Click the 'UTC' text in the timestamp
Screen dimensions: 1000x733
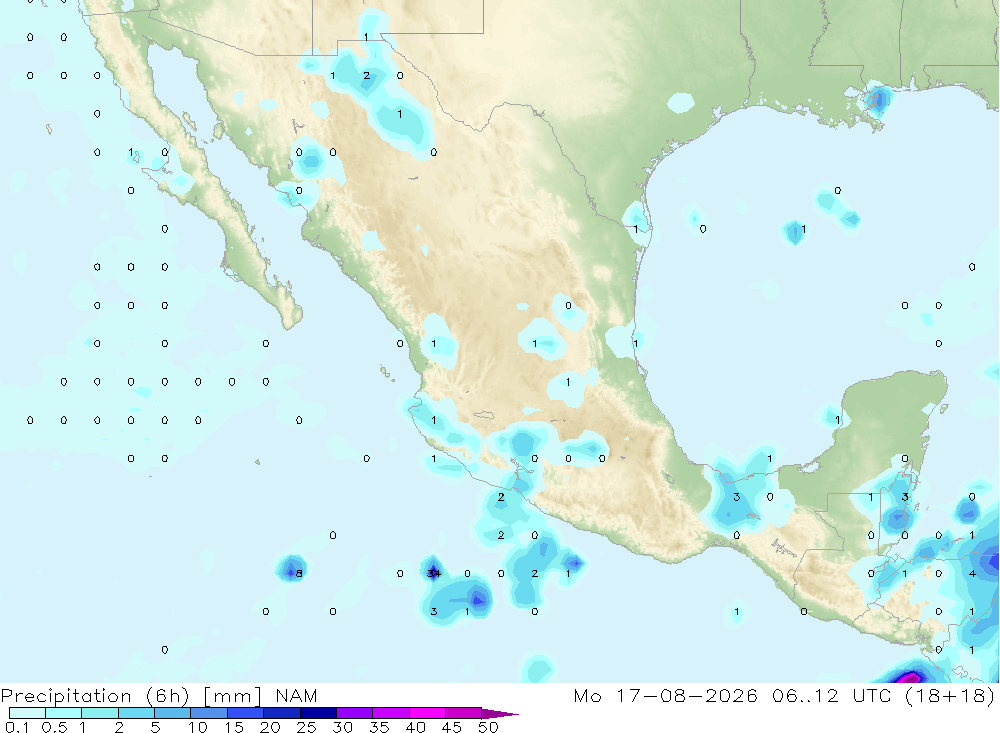click(872, 695)
